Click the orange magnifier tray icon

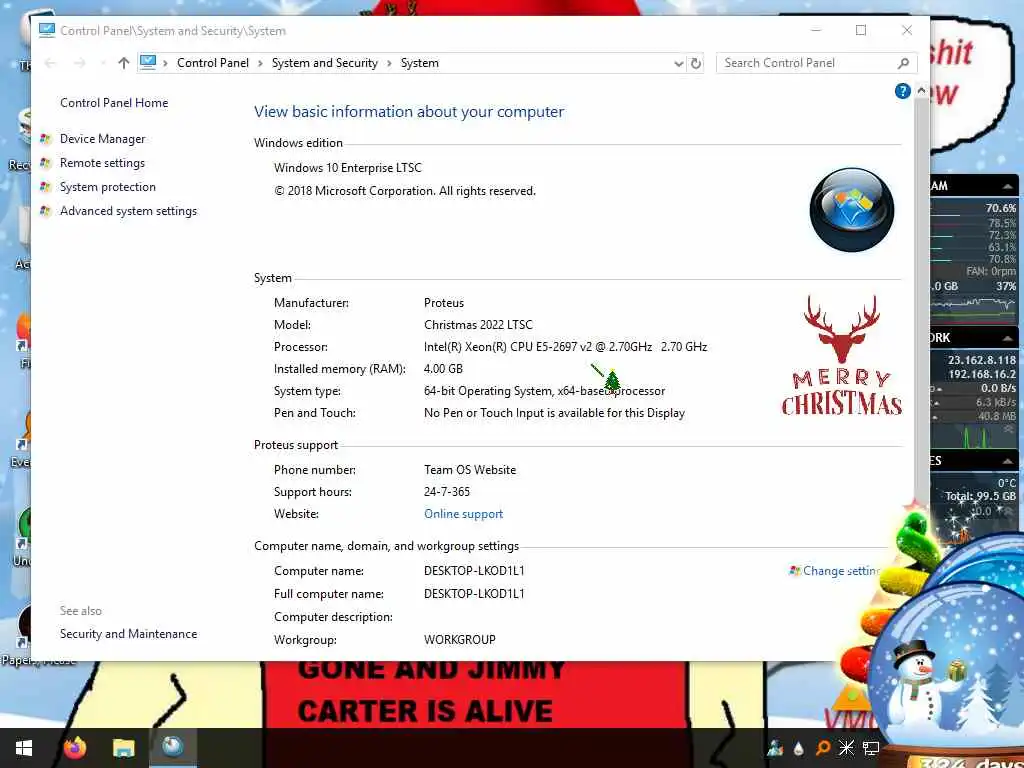pyautogui.click(x=823, y=748)
